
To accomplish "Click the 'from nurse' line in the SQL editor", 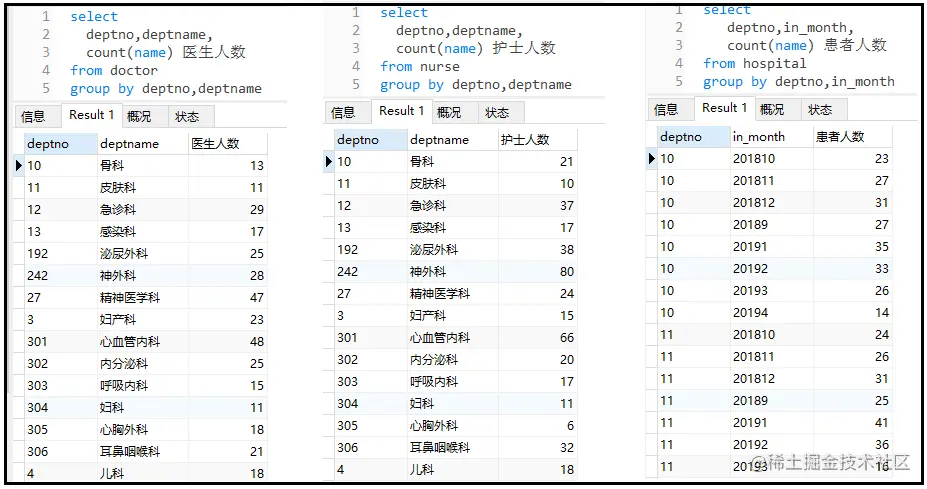I will (x=420, y=67).
